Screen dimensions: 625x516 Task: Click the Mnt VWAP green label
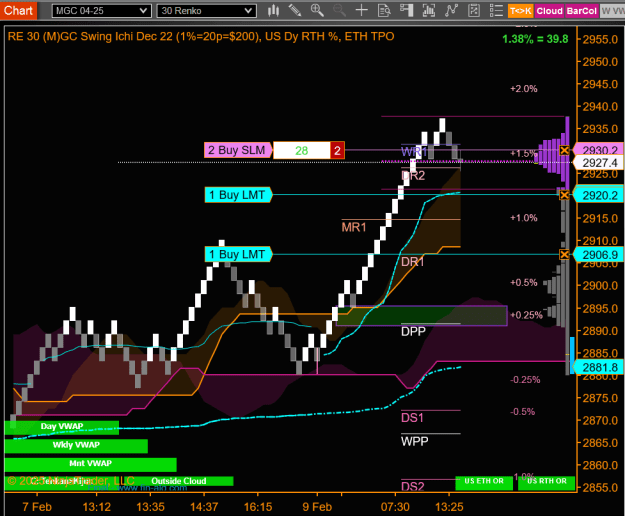(90, 464)
